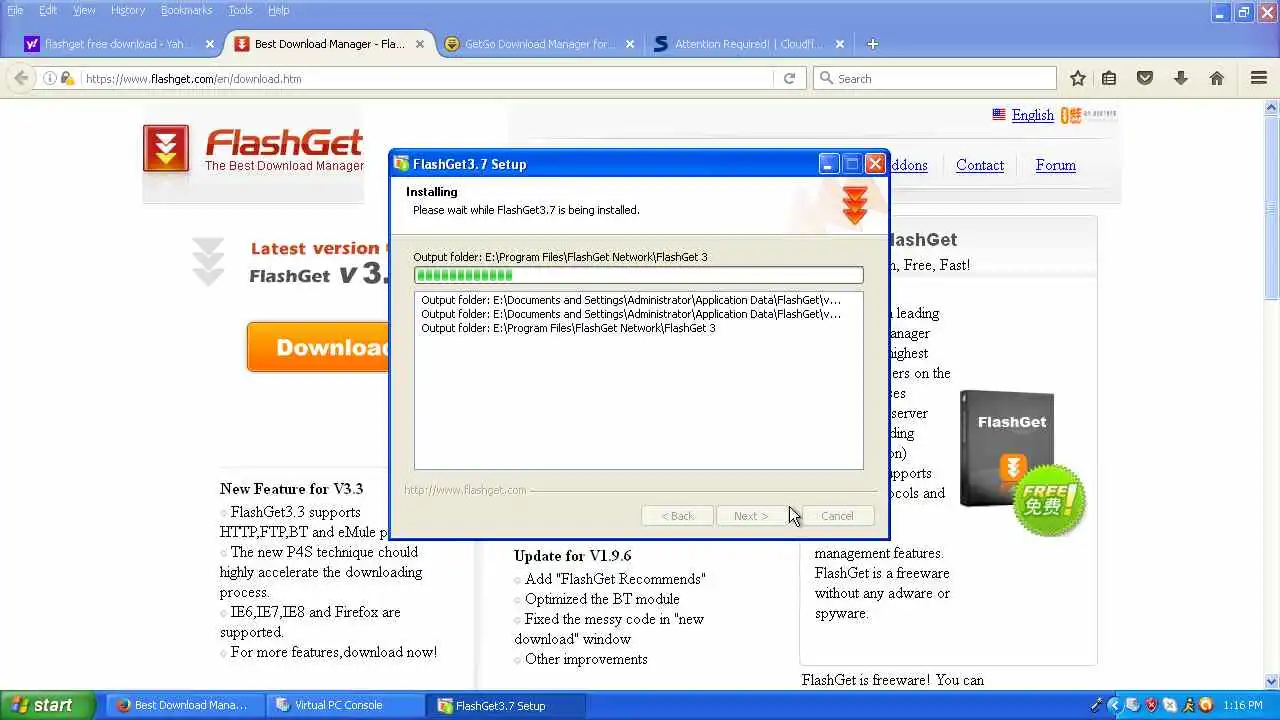Click Cancel in the FlashGet3.7 Setup dialog

coord(837,516)
